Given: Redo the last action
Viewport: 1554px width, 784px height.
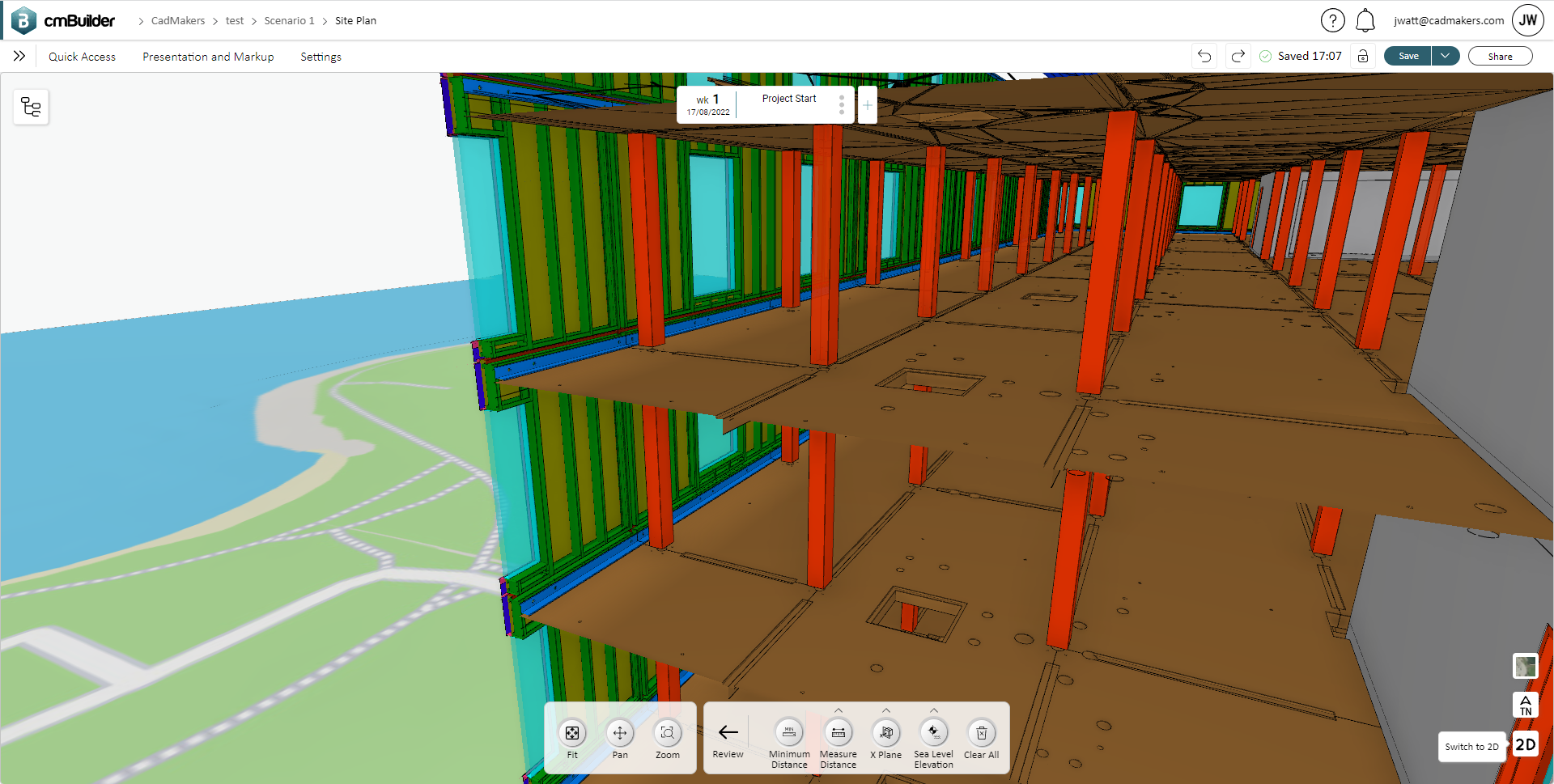Looking at the screenshot, I should [1238, 56].
